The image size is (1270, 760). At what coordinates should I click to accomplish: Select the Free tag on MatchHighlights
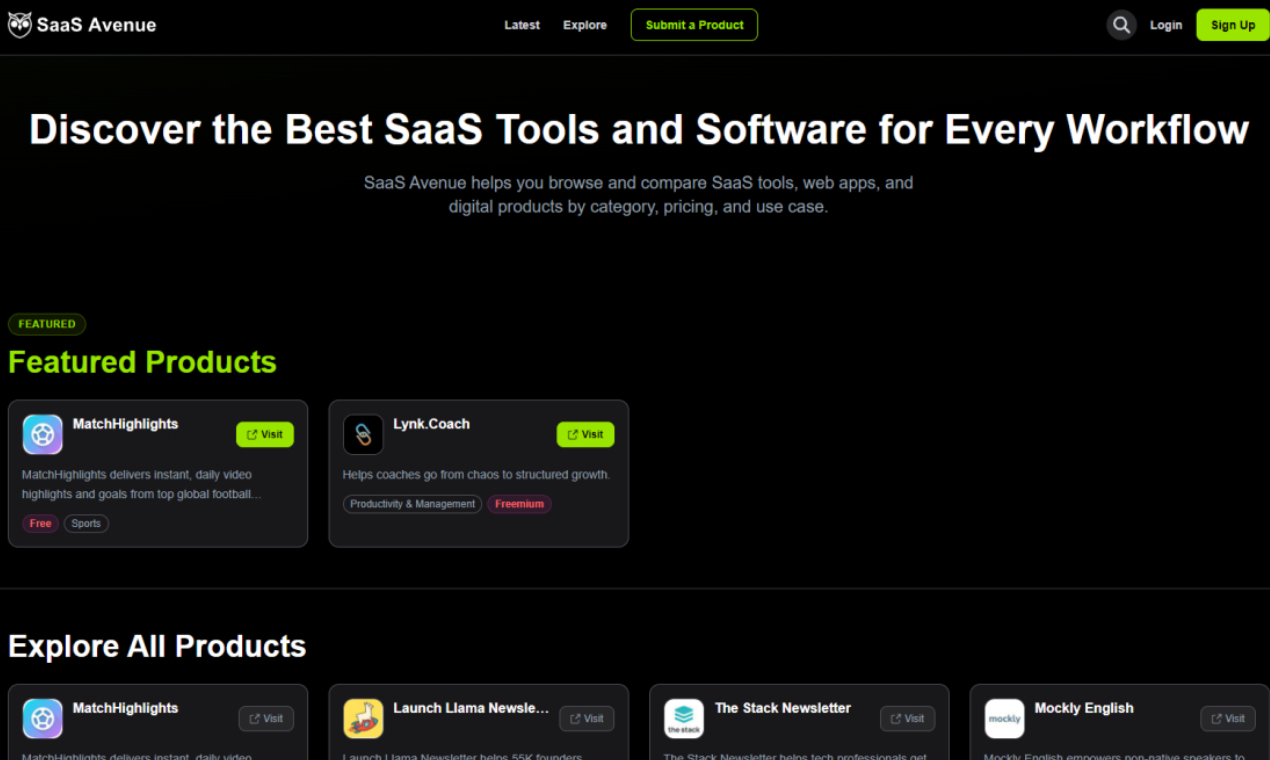[41, 523]
